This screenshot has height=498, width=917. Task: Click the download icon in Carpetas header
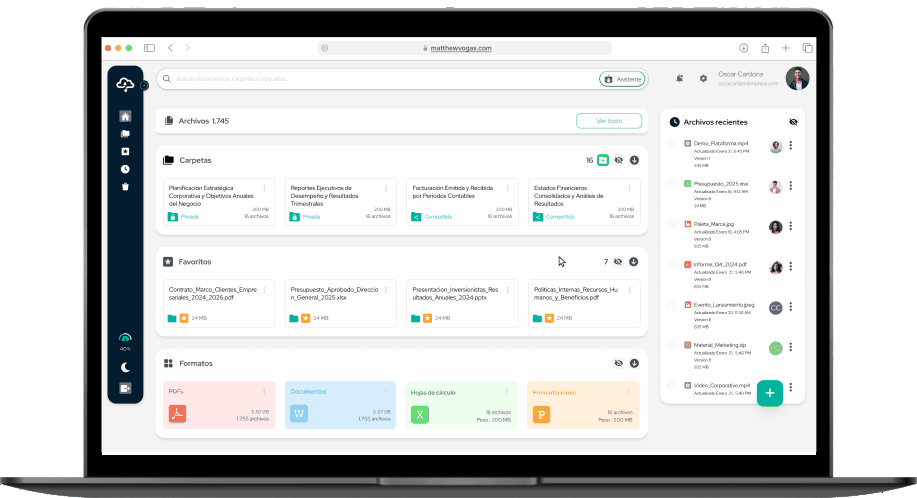click(635, 160)
